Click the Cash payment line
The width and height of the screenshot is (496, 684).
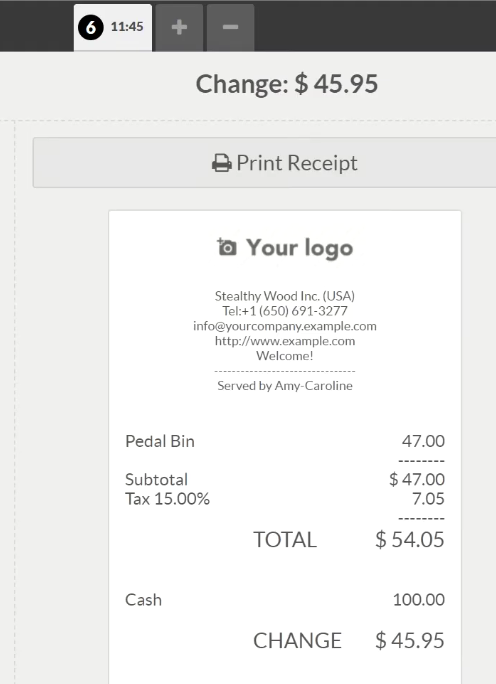(285, 600)
